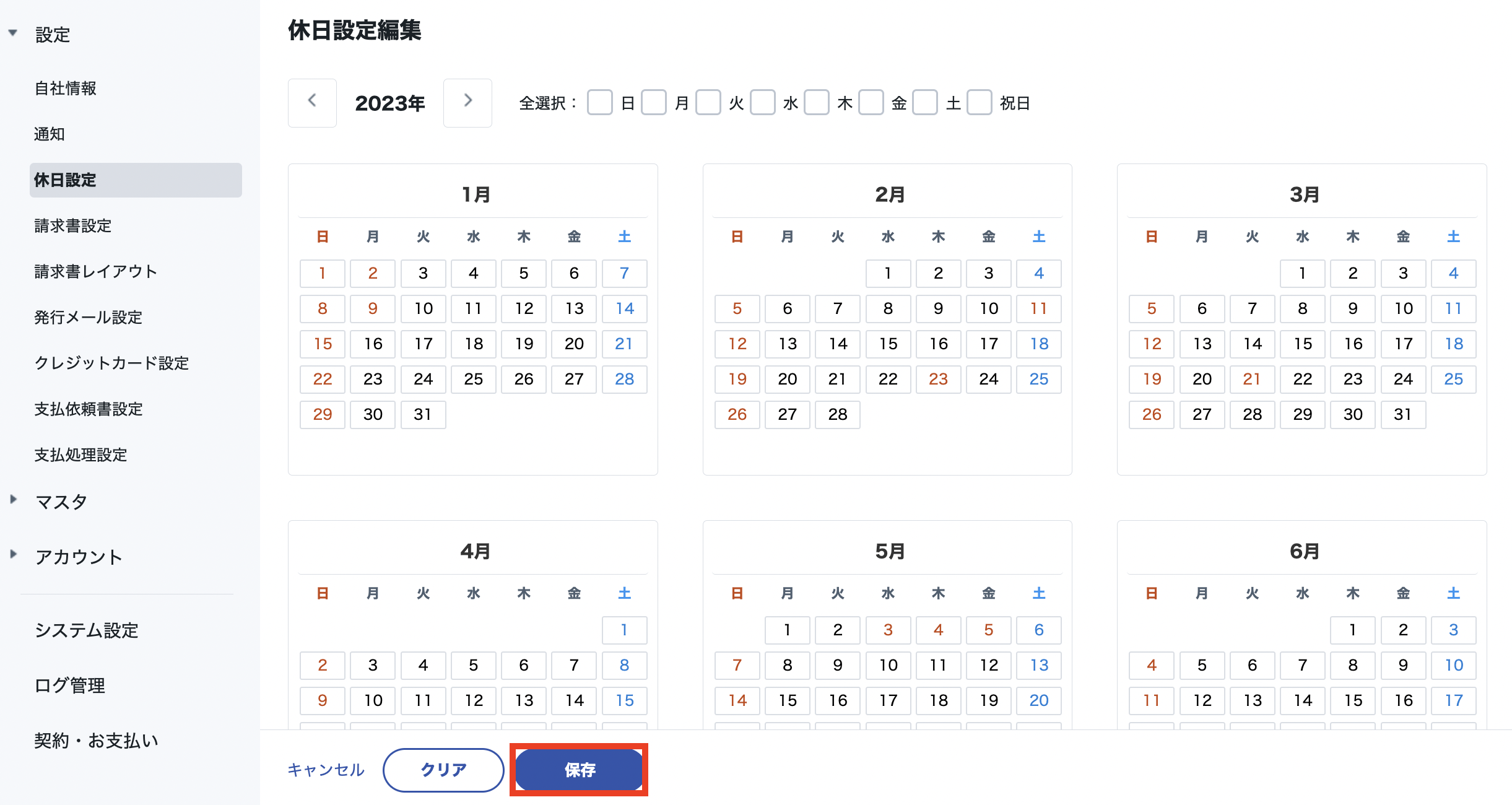Screen dimensions: 1512x805
Task: Select February 28 in the calendar
Action: (x=838, y=414)
